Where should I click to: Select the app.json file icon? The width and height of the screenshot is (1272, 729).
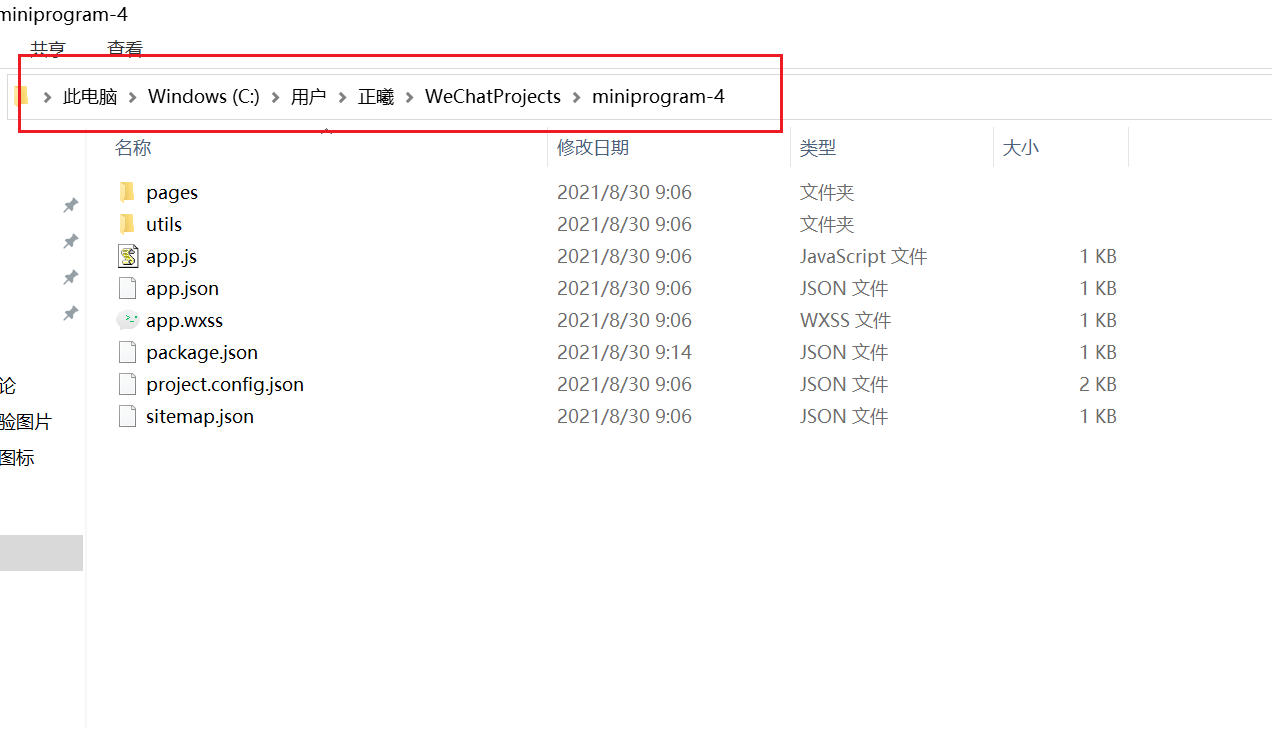point(128,288)
